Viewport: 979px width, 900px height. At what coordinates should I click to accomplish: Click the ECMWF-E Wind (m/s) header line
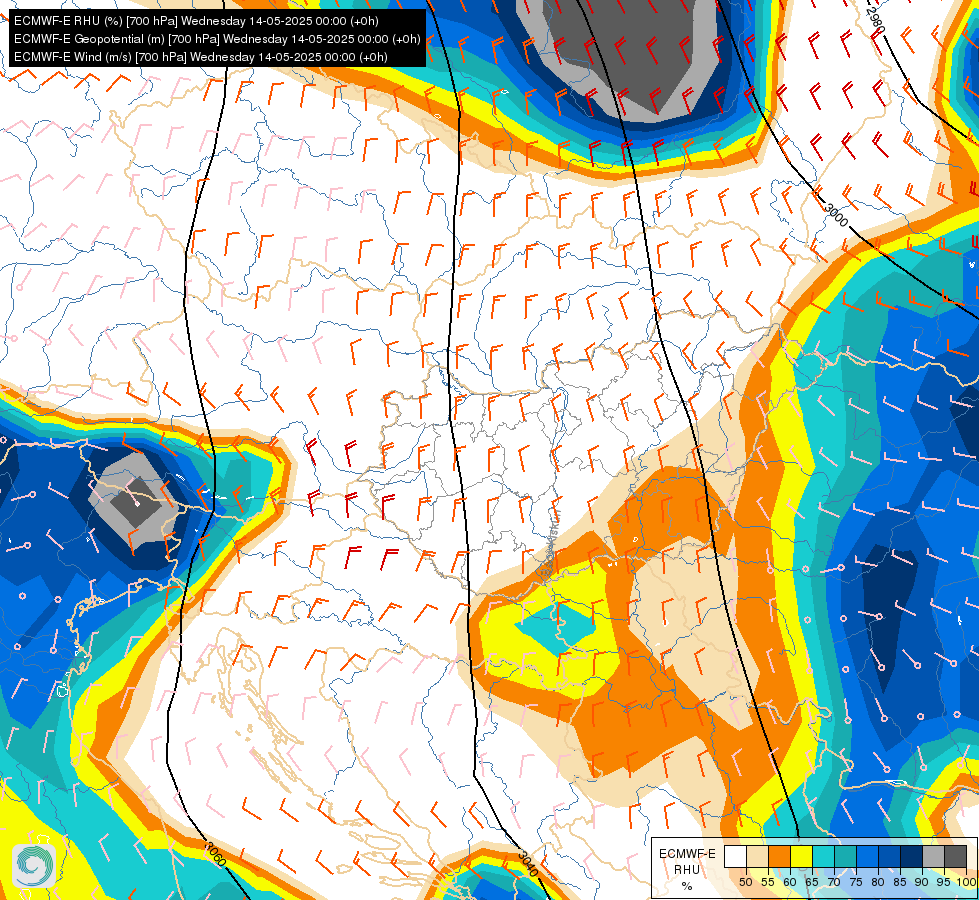[200, 57]
